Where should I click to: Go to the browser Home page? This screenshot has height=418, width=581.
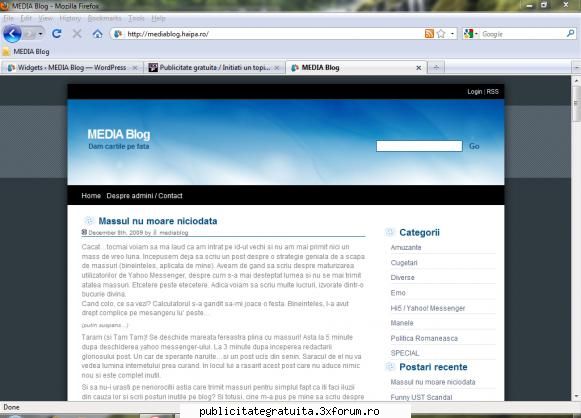97,34
